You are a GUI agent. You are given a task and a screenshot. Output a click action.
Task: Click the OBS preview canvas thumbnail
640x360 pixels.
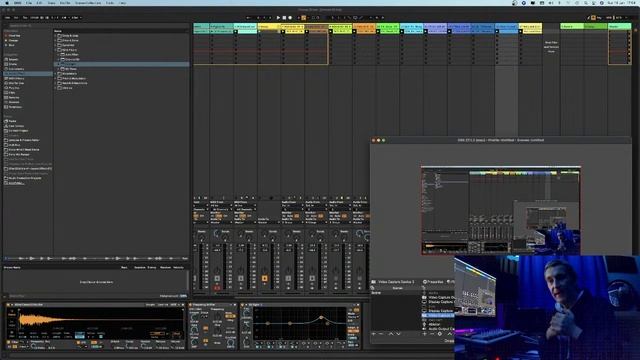(x=501, y=211)
